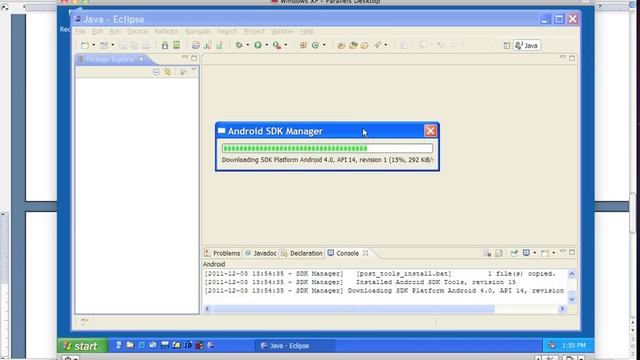Expand Display Selected Console dropdown arrow
This screenshot has width=640, height=360.
535,253
